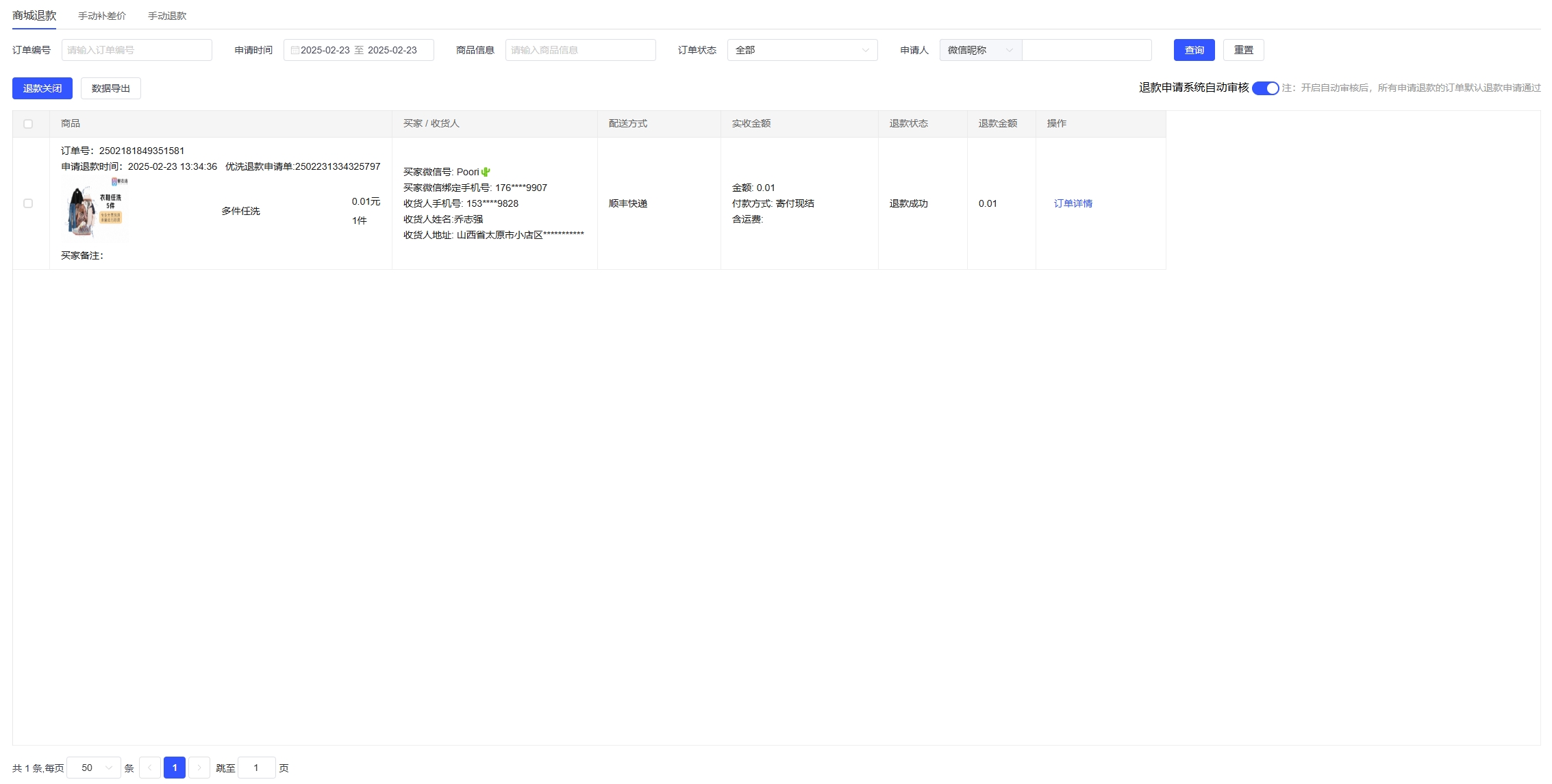Viewport: 1552px width, 784px height.
Task: Click the calendar icon in date range field
Action: [x=295, y=50]
